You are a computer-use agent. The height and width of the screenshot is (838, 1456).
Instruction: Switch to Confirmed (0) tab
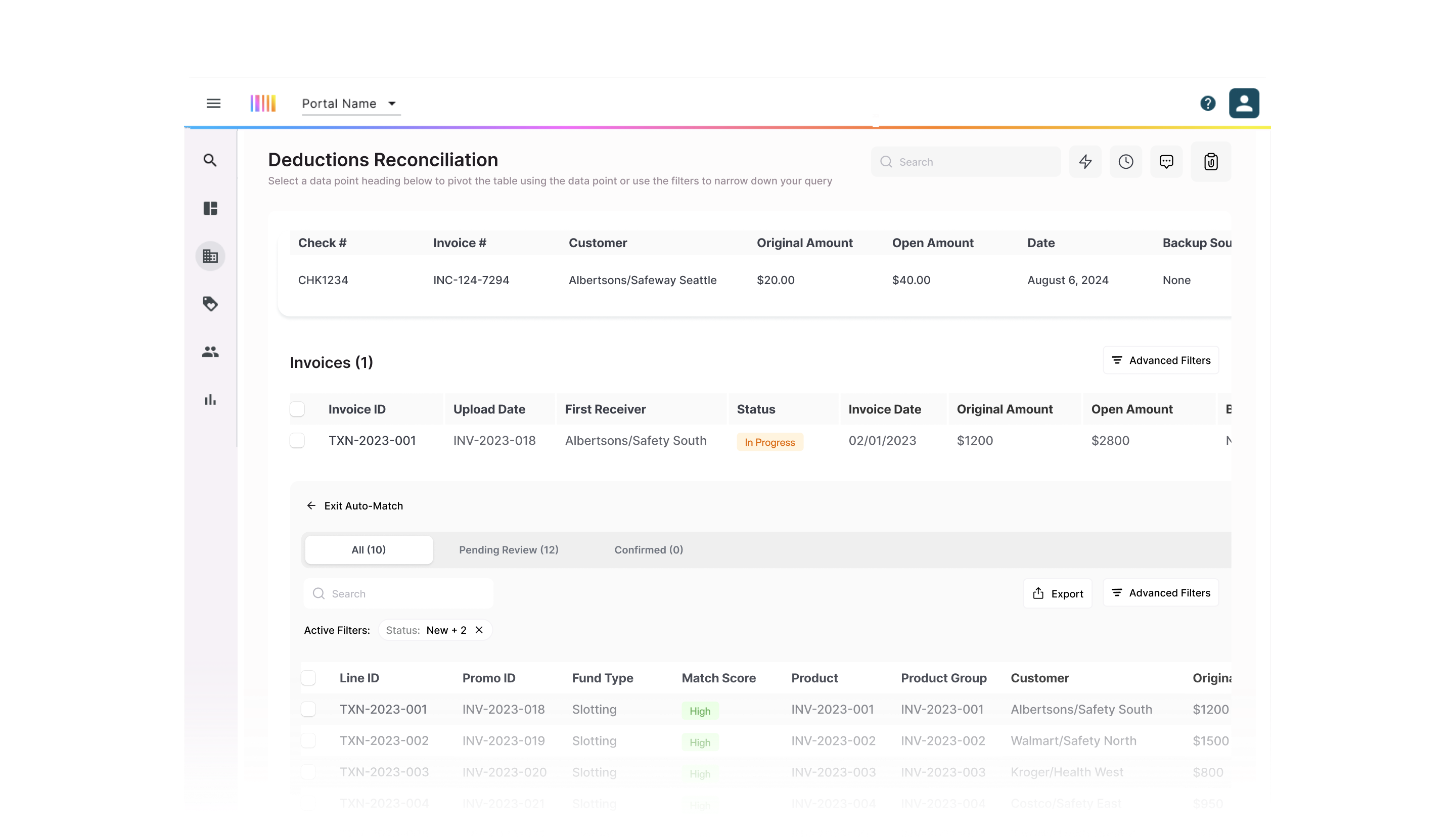click(x=648, y=549)
